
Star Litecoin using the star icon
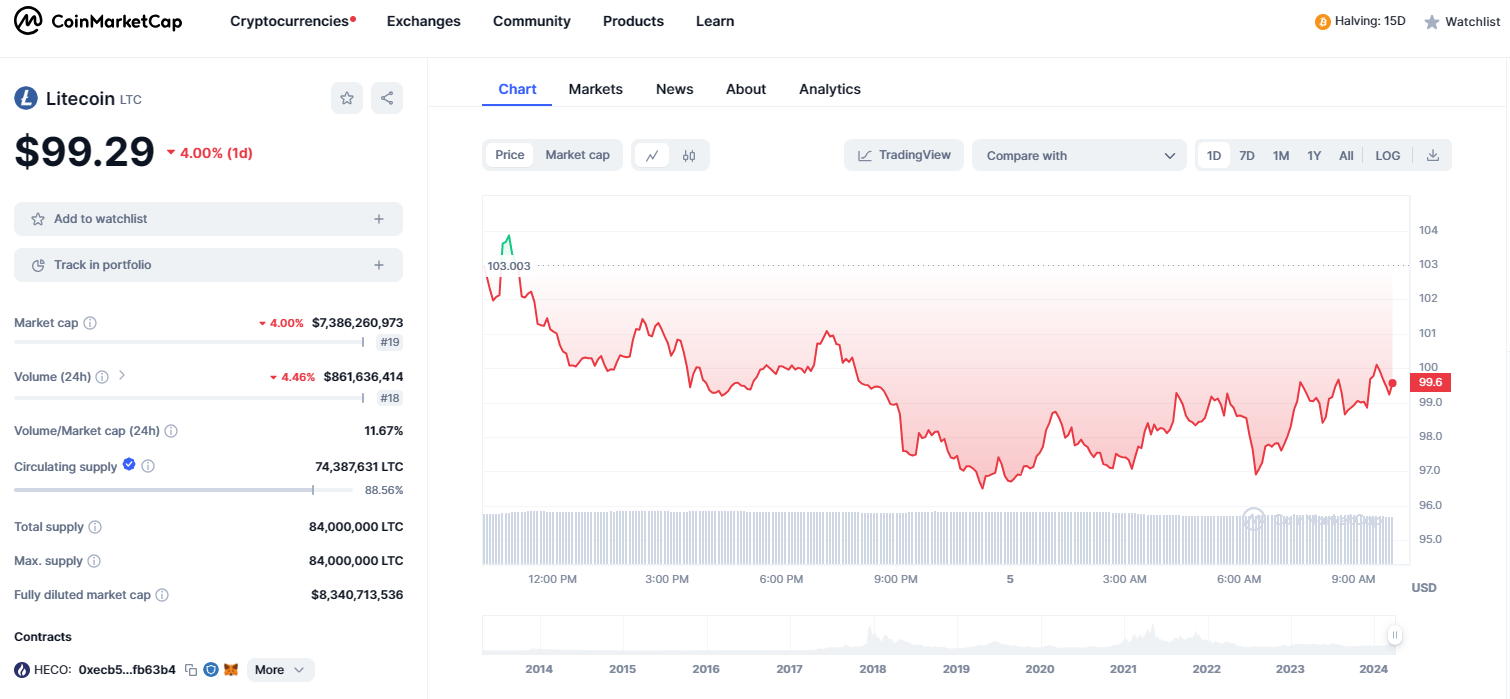(347, 98)
